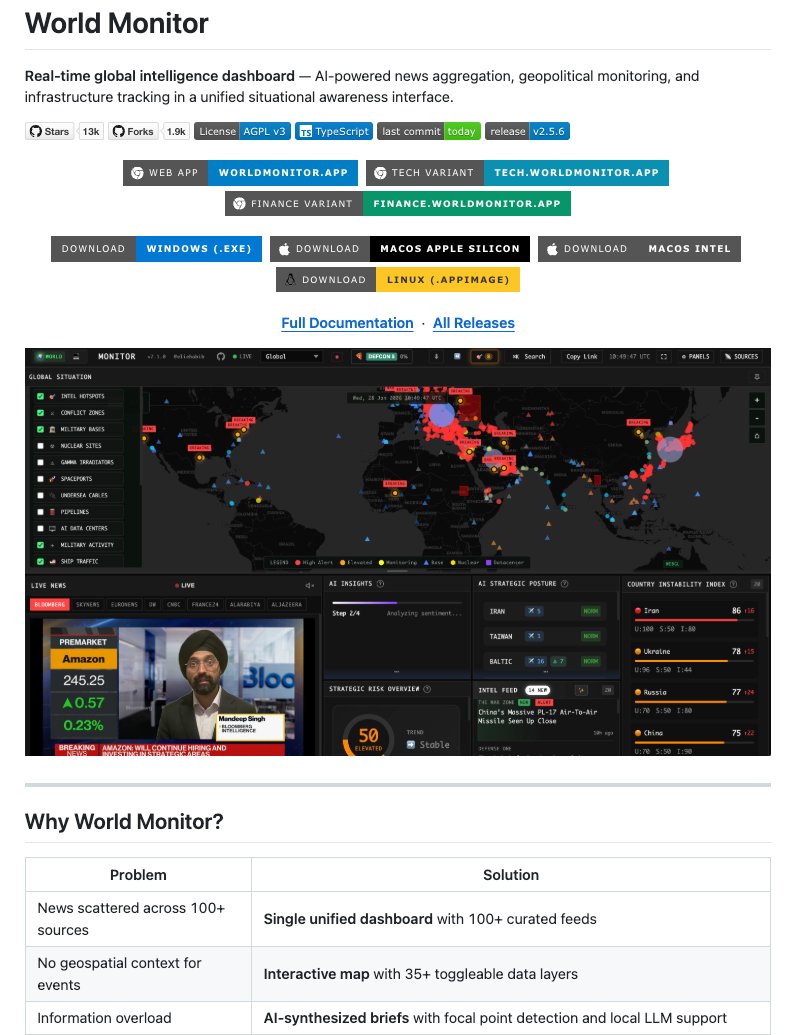Mute the live news speaker icon
The image size is (789, 1035).
pos(309,585)
